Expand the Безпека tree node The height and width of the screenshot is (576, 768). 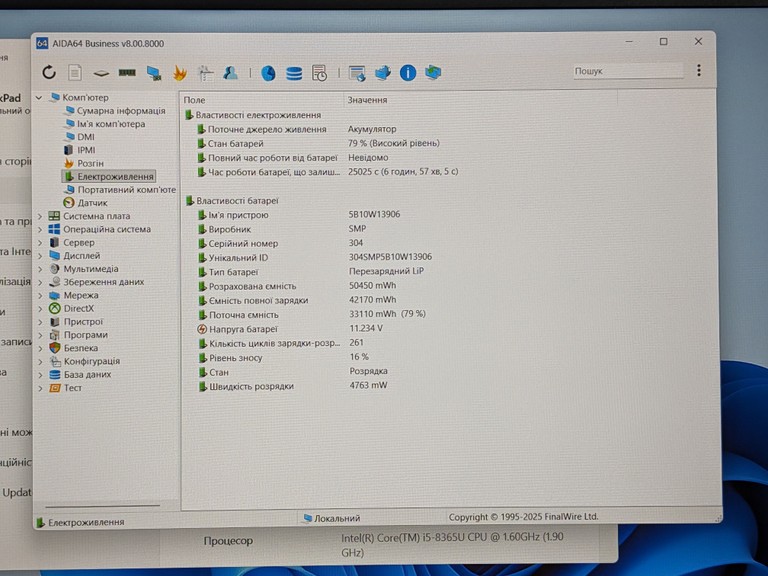40,348
